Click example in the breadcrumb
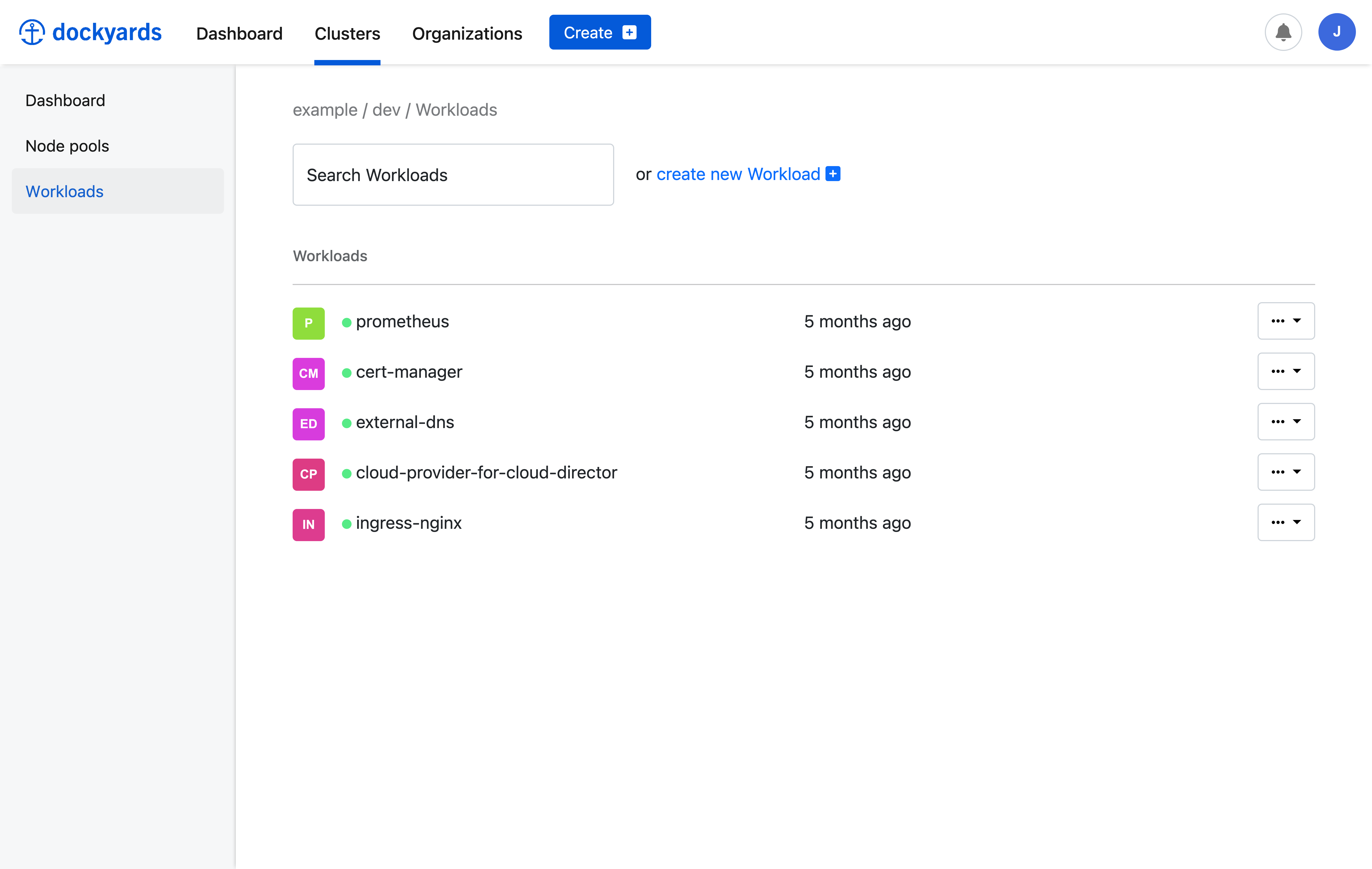1372x869 pixels. [325, 110]
